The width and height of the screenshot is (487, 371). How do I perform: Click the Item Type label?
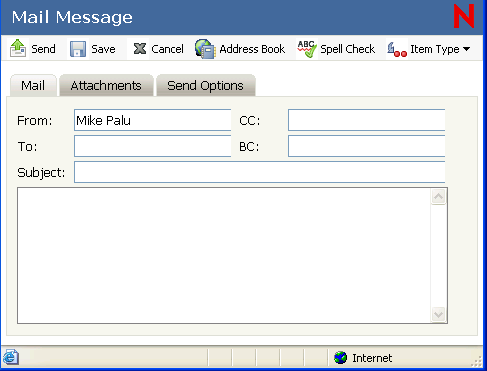(435, 49)
